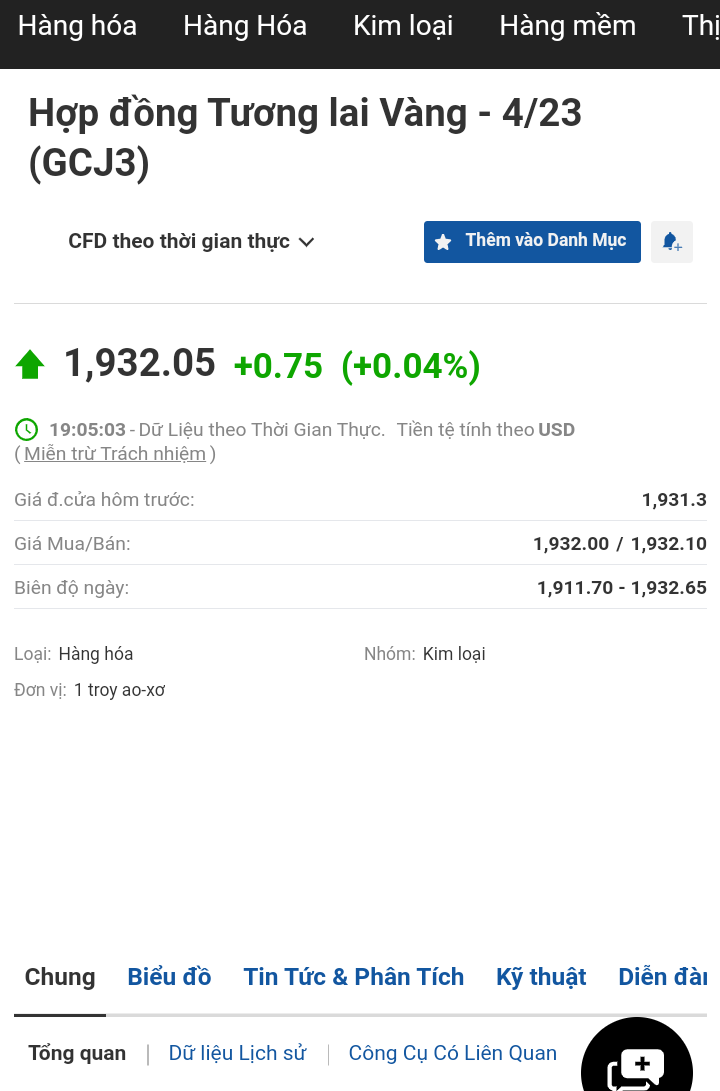720x1091 pixels.
Task: Click the green clock icon
Action: (26, 430)
